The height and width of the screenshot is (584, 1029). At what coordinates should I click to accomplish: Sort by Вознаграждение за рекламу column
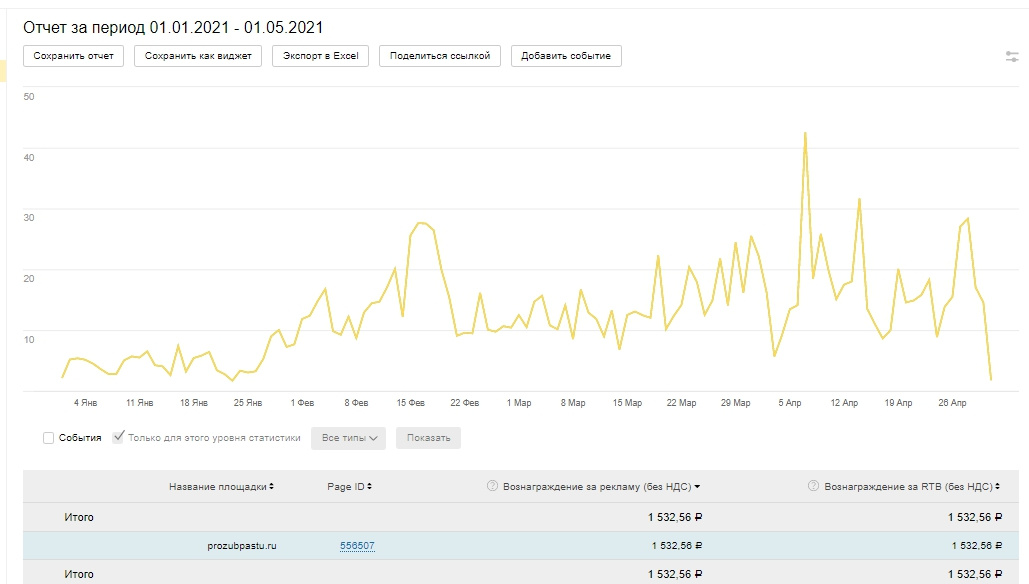coord(602,486)
